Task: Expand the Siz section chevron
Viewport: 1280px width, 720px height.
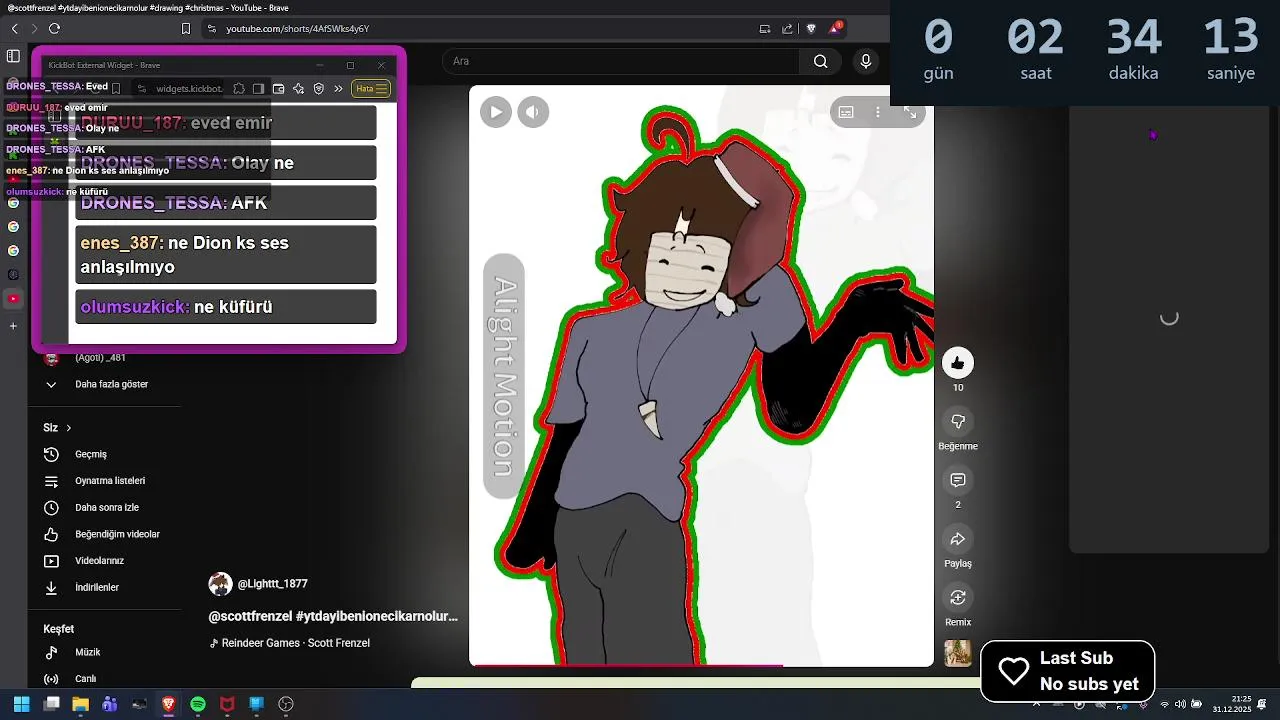Action: pyautogui.click(x=68, y=428)
